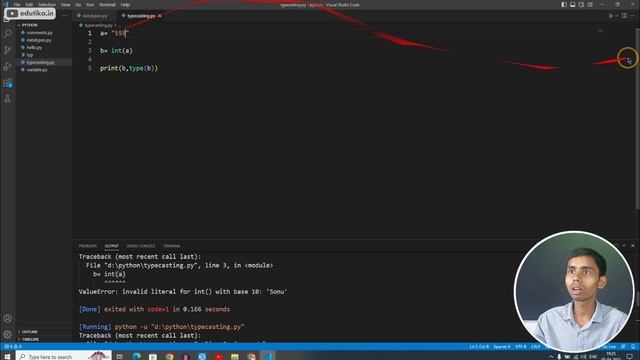Open the Edit menu

point(29,4)
